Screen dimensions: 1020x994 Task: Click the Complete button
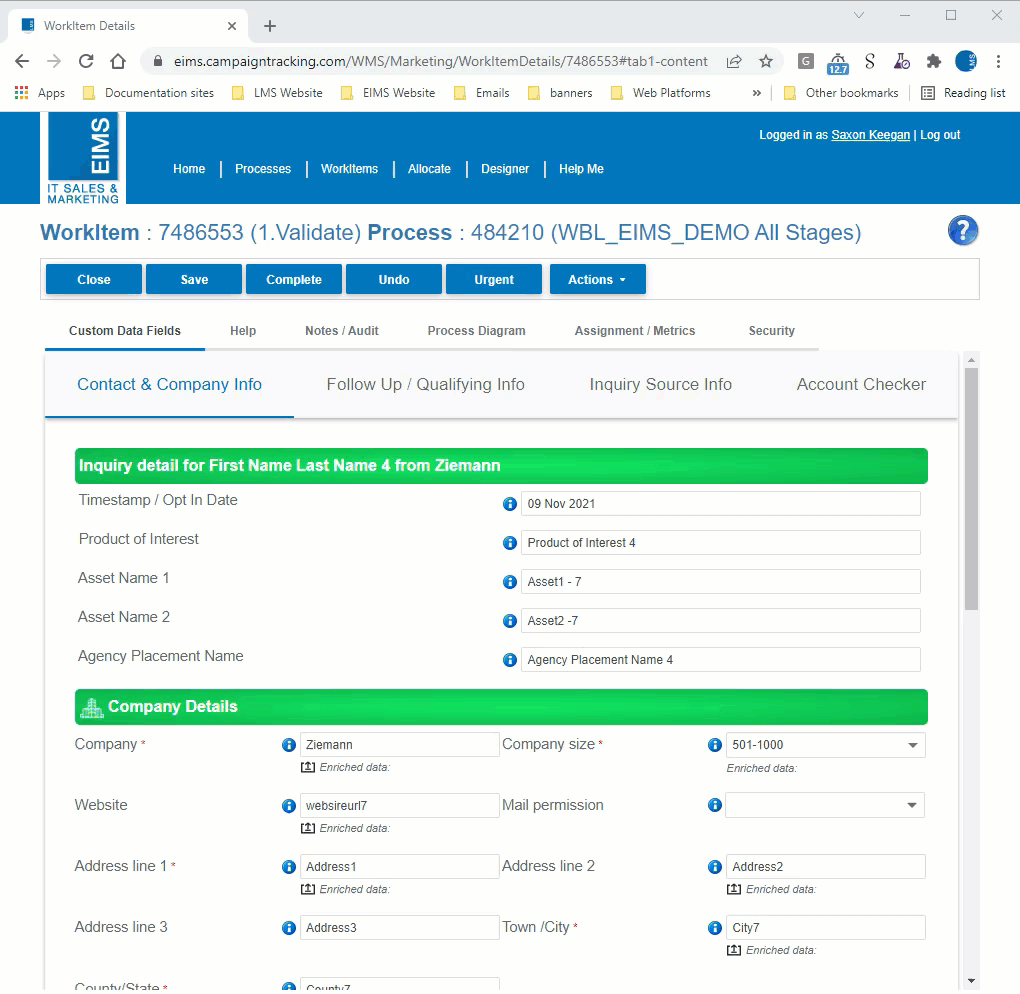[294, 279]
